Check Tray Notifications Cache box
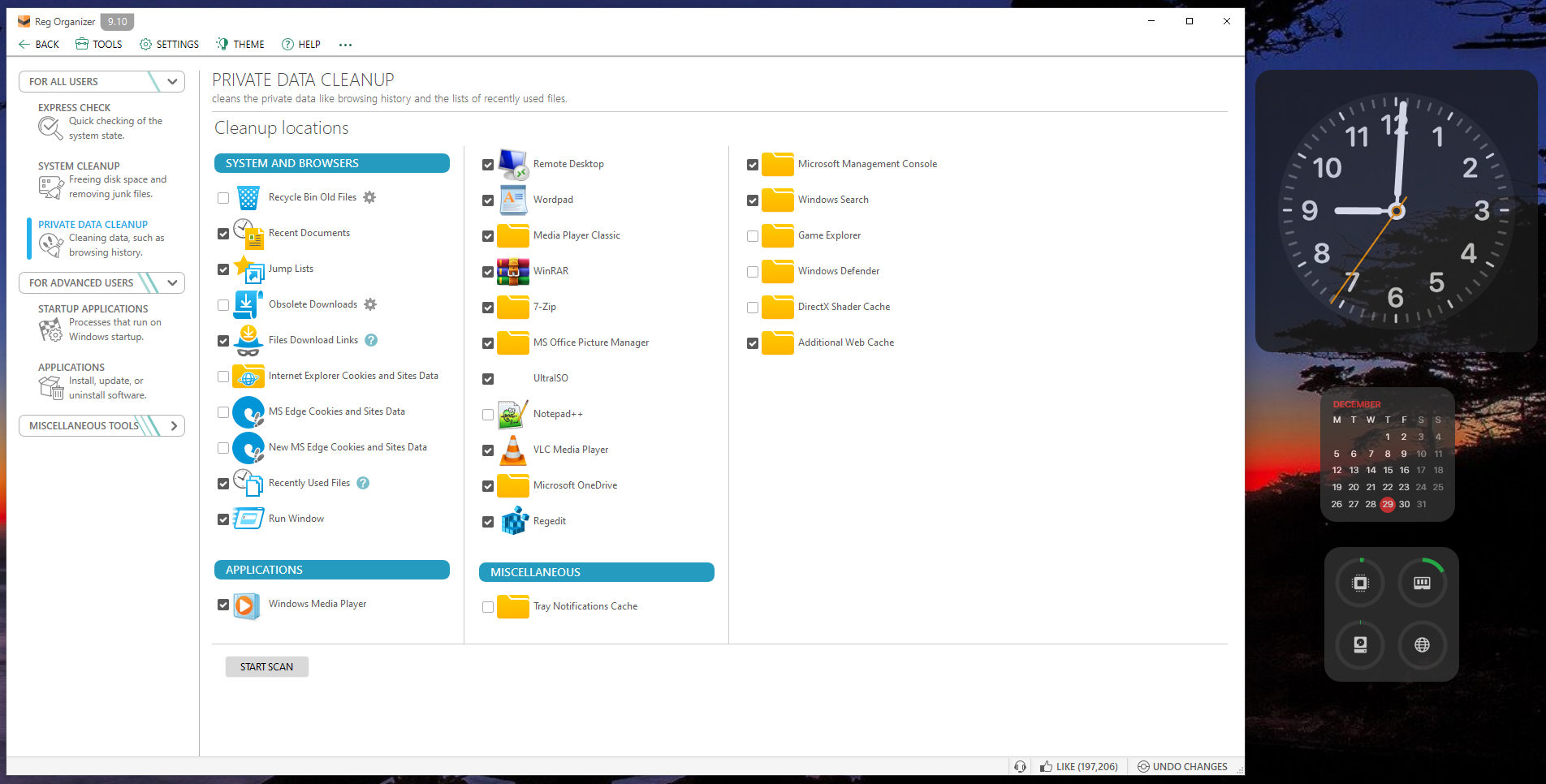Screen dimensions: 1546x784 click(488, 607)
